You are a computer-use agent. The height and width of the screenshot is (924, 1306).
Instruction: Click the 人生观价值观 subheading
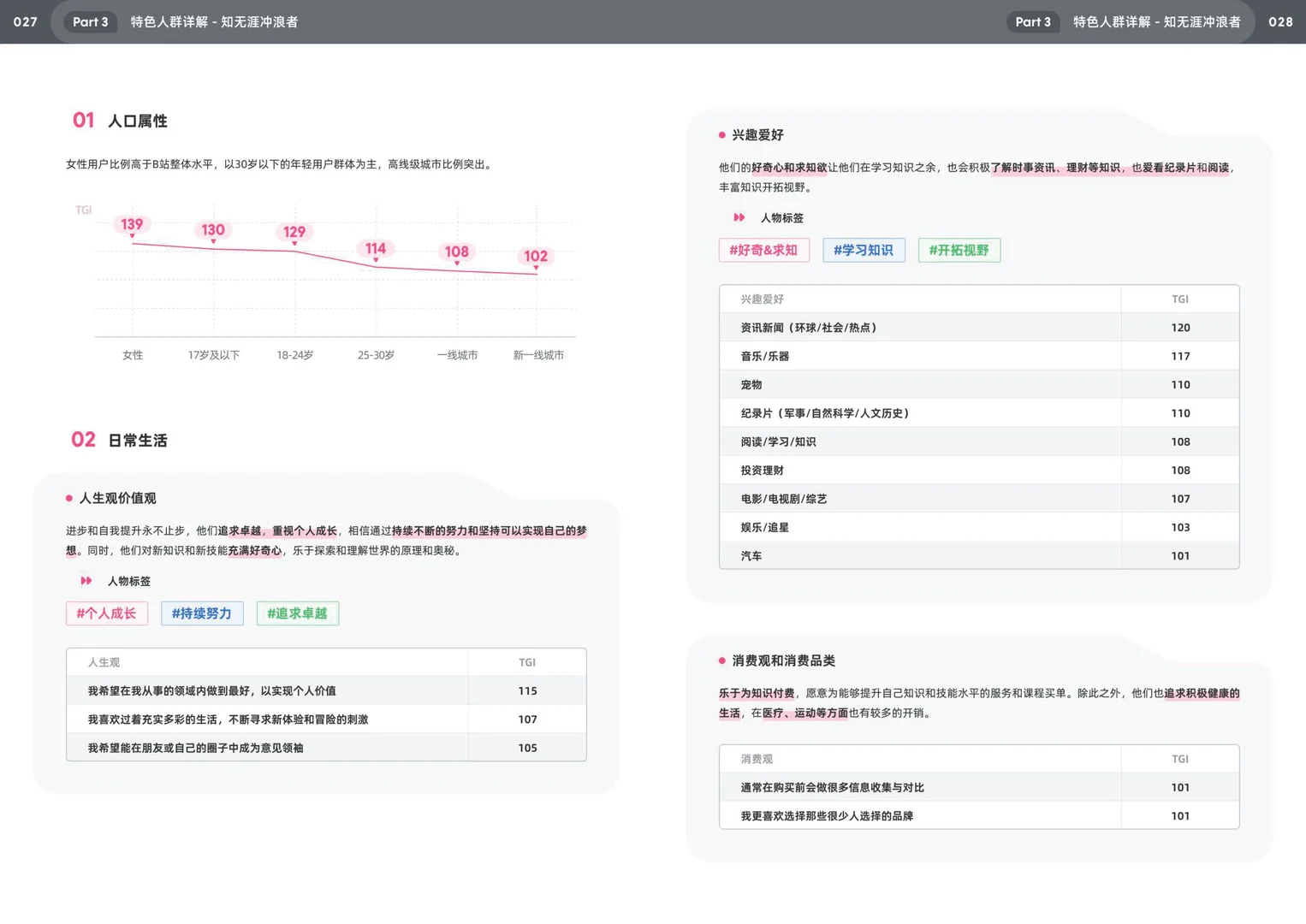[117, 498]
